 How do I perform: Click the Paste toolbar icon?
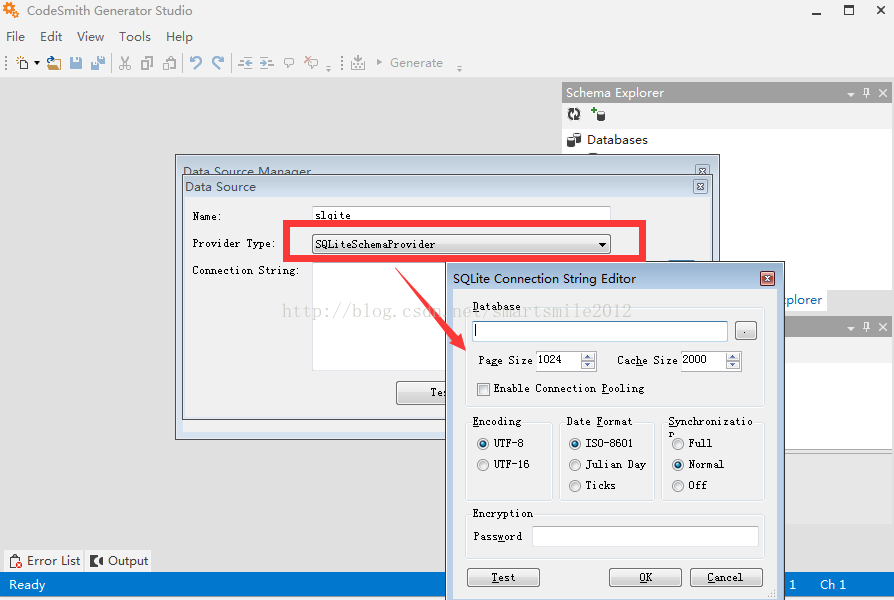pos(169,63)
